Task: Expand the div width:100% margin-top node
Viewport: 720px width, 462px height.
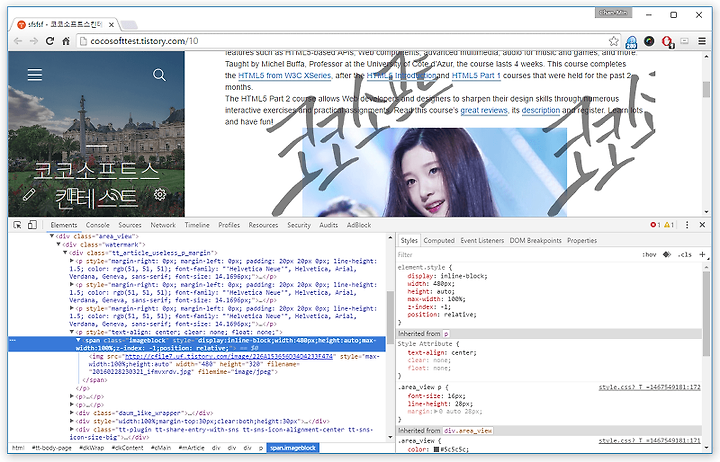Action: click(x=72, y=421)
